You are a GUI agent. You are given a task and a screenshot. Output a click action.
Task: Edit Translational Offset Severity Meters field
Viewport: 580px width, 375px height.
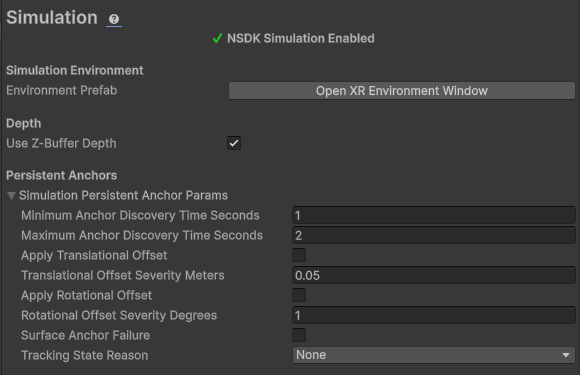pos(434,275)
